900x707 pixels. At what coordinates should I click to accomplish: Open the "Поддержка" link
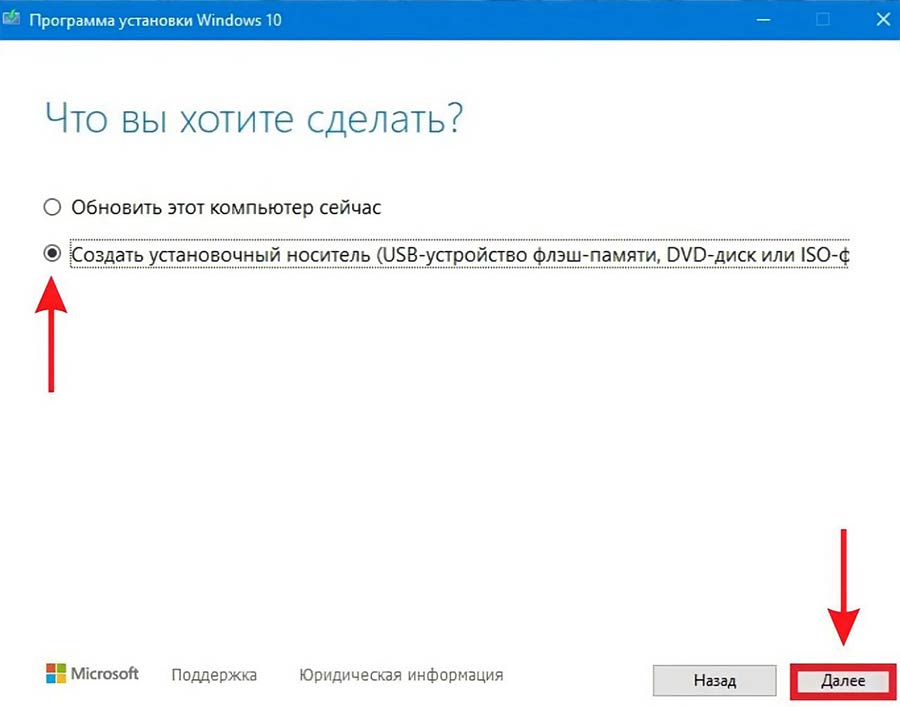point(214,675)
